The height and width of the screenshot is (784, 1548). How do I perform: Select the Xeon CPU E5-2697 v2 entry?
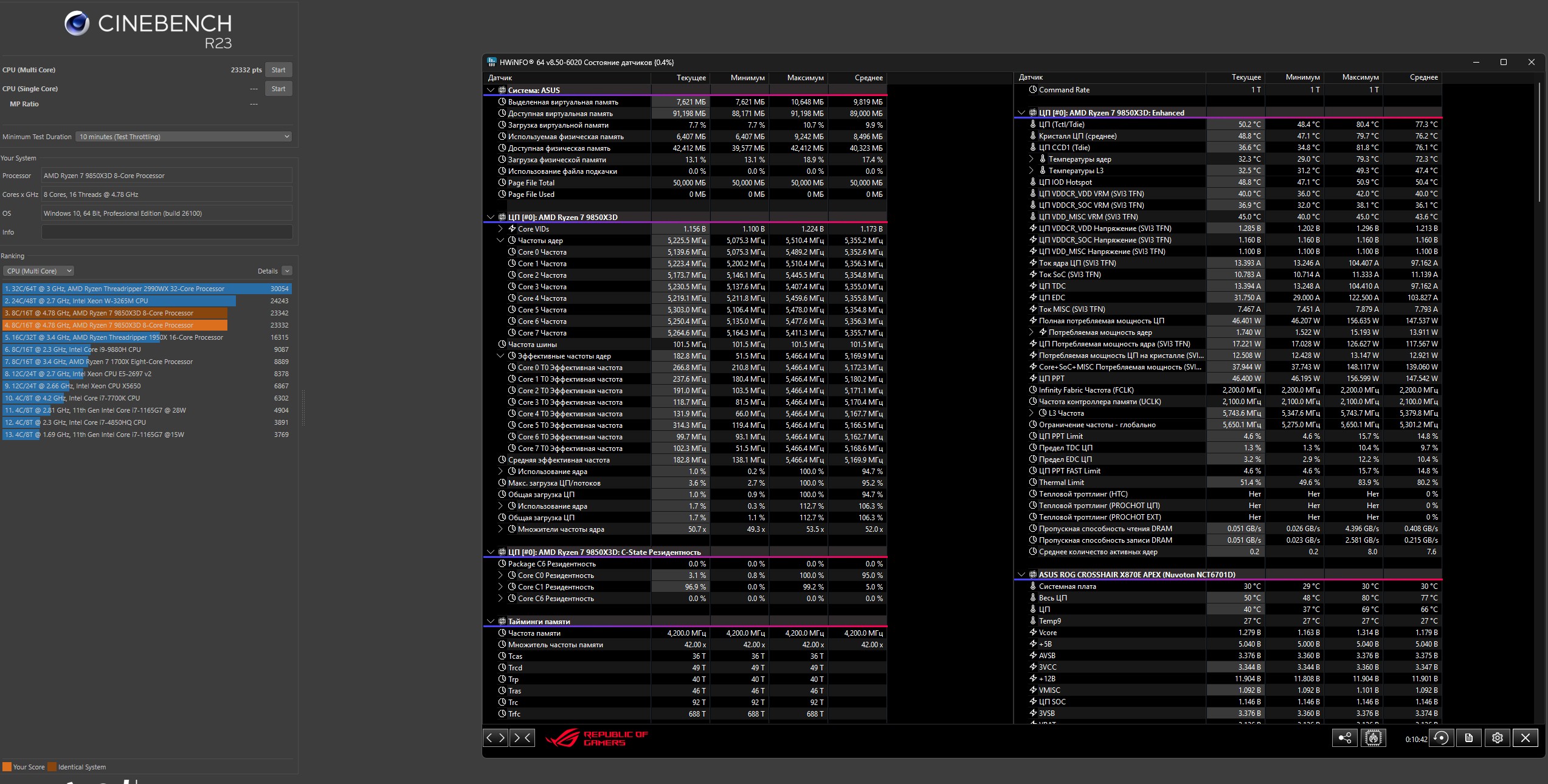point(147,374)
